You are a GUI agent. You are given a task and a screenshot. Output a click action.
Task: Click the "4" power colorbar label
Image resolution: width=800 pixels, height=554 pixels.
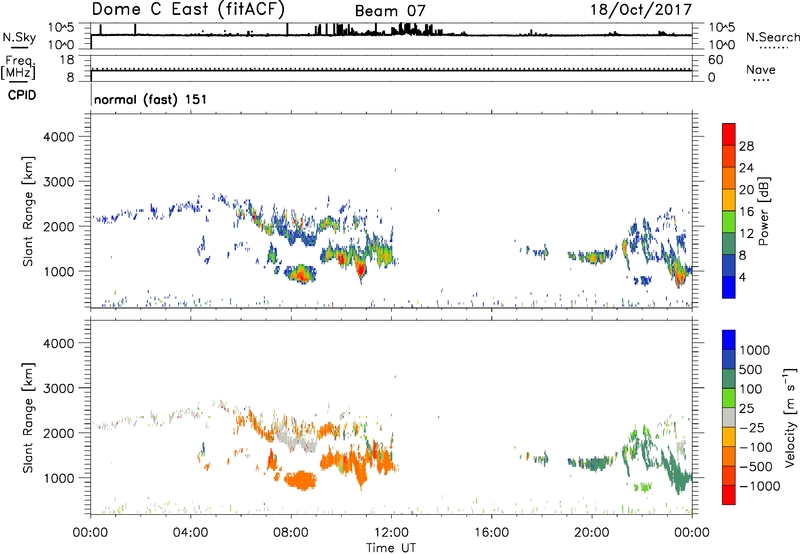point(742,278)
